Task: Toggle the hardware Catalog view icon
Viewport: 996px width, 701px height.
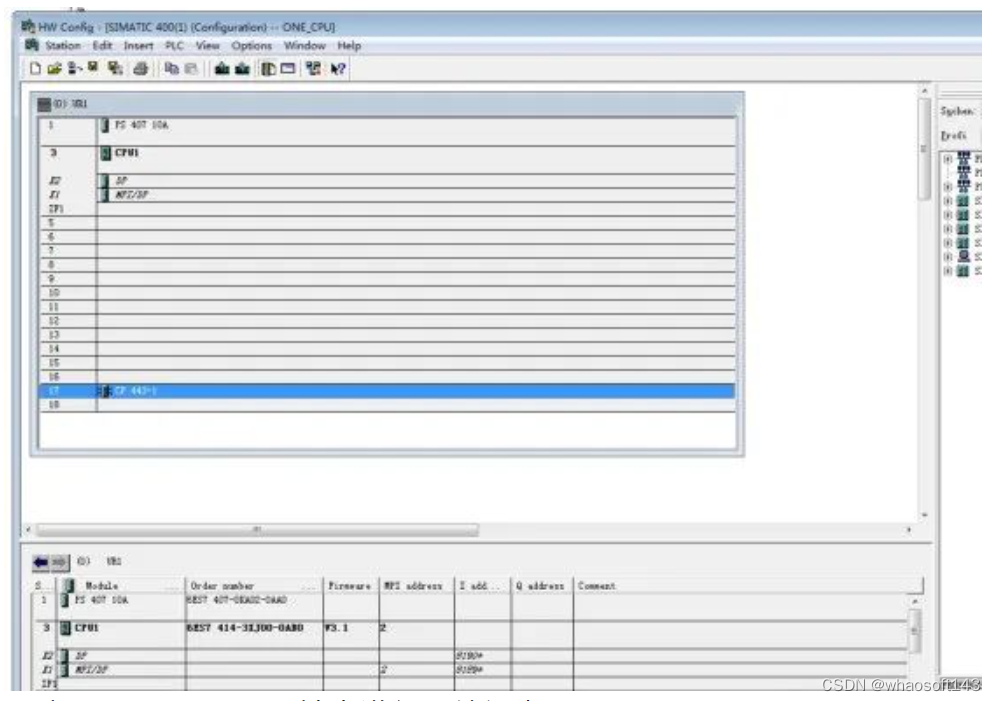Action: tap(269, 68)
